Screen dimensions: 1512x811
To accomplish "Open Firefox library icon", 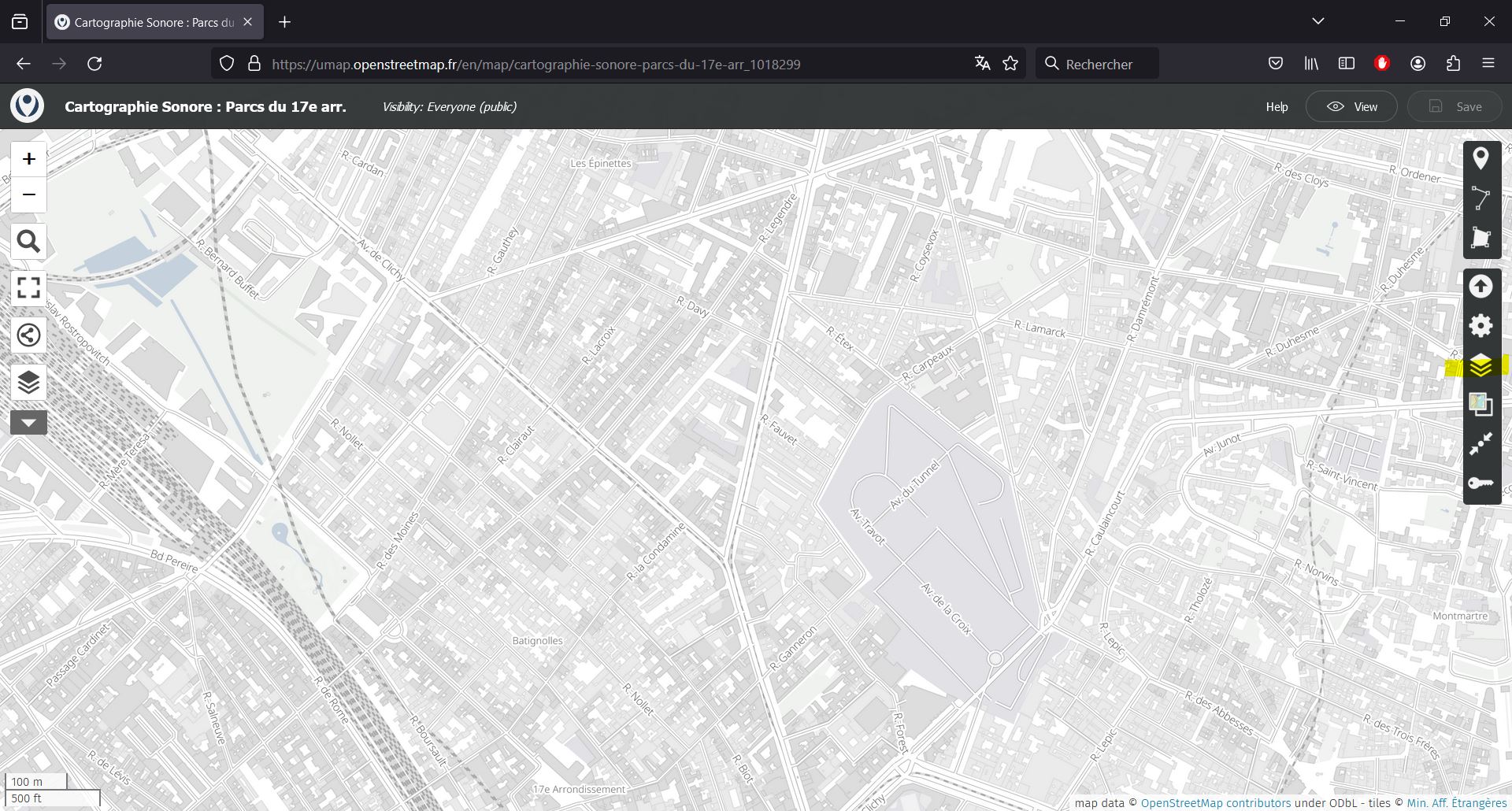I will pos(1311,64).
